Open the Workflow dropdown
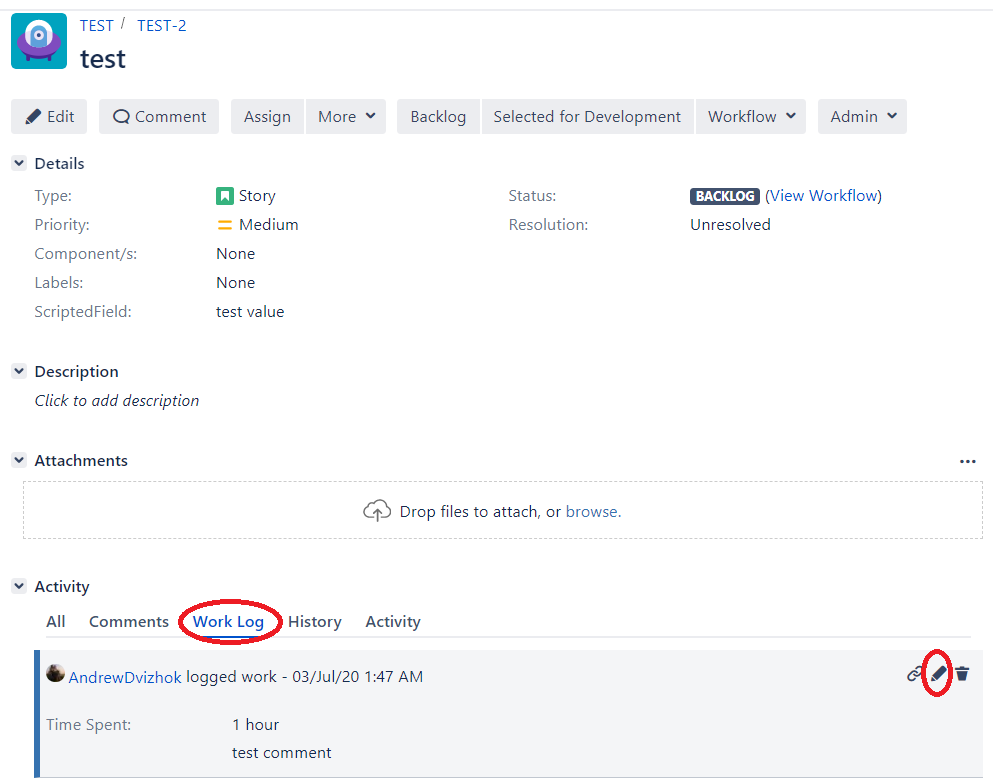This screenshot has height=781, width=993. (751, 117)
